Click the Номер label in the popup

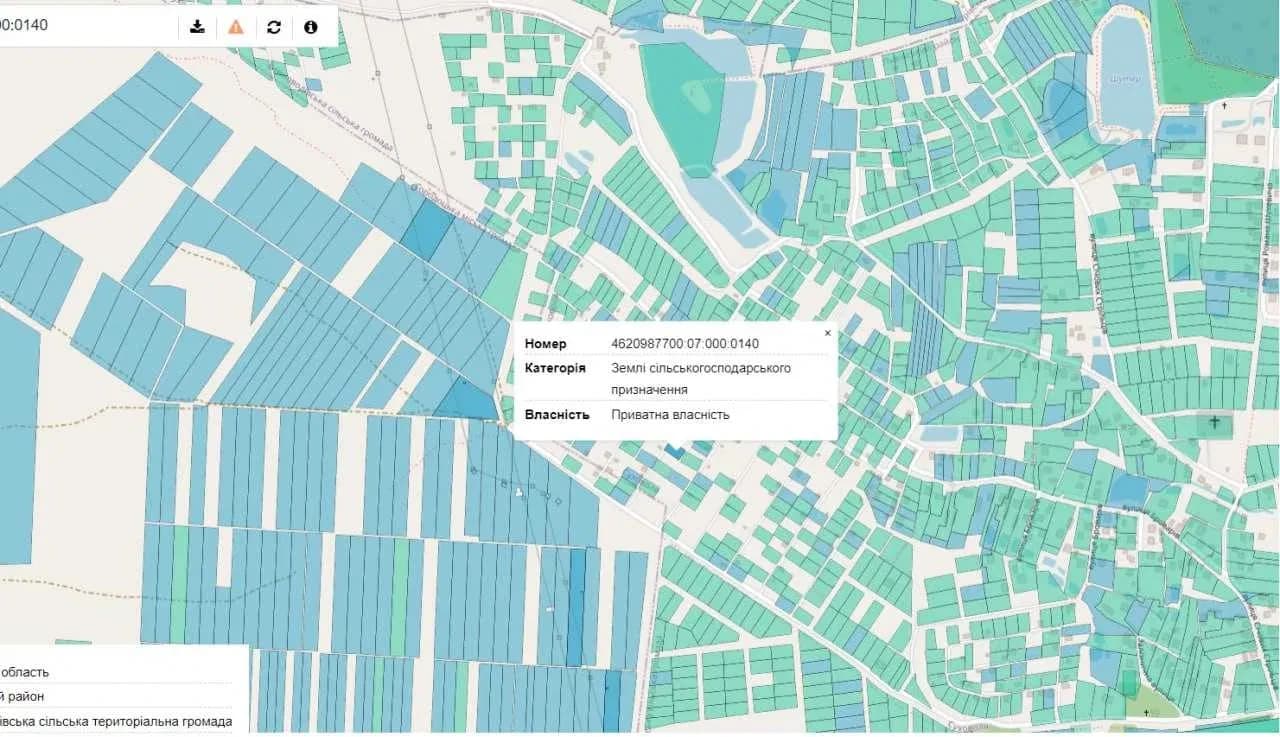coord(545,344)
